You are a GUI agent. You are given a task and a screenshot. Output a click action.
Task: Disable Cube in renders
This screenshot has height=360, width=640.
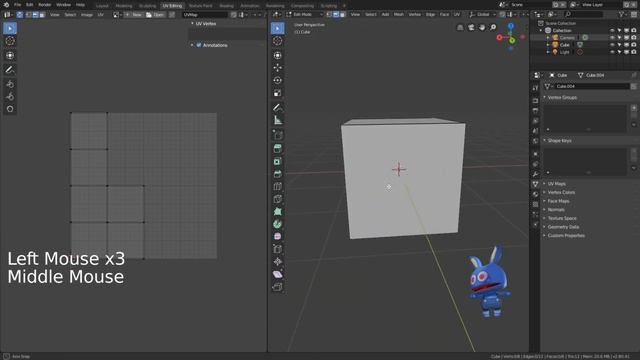[x=633, y=45]
